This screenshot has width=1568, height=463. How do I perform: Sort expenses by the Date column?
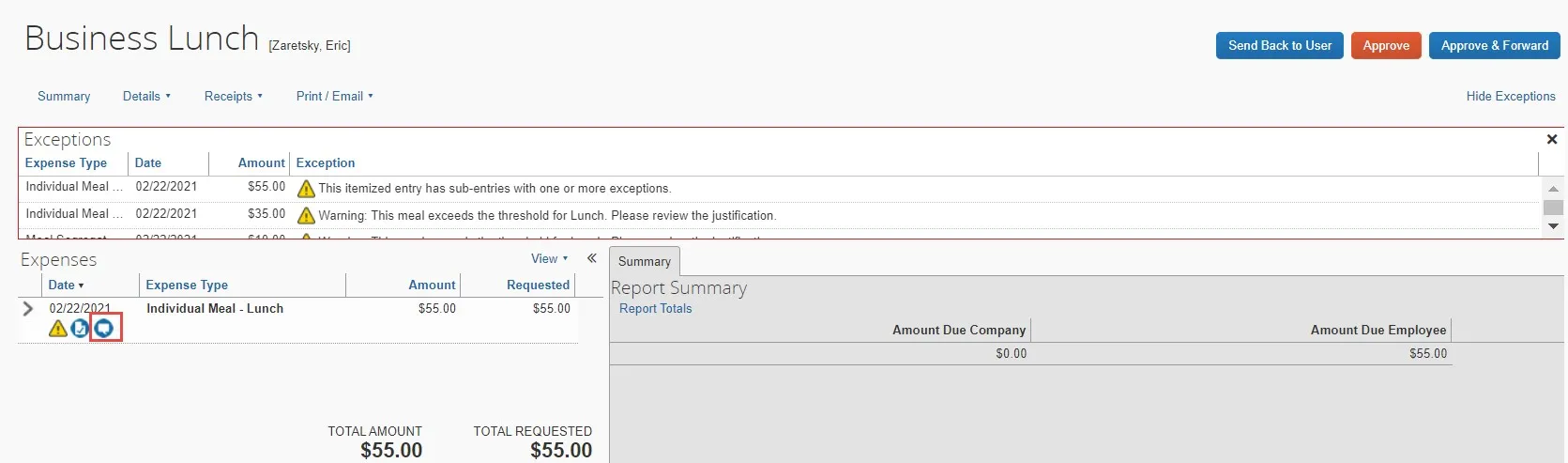click(x=66, y=285)
